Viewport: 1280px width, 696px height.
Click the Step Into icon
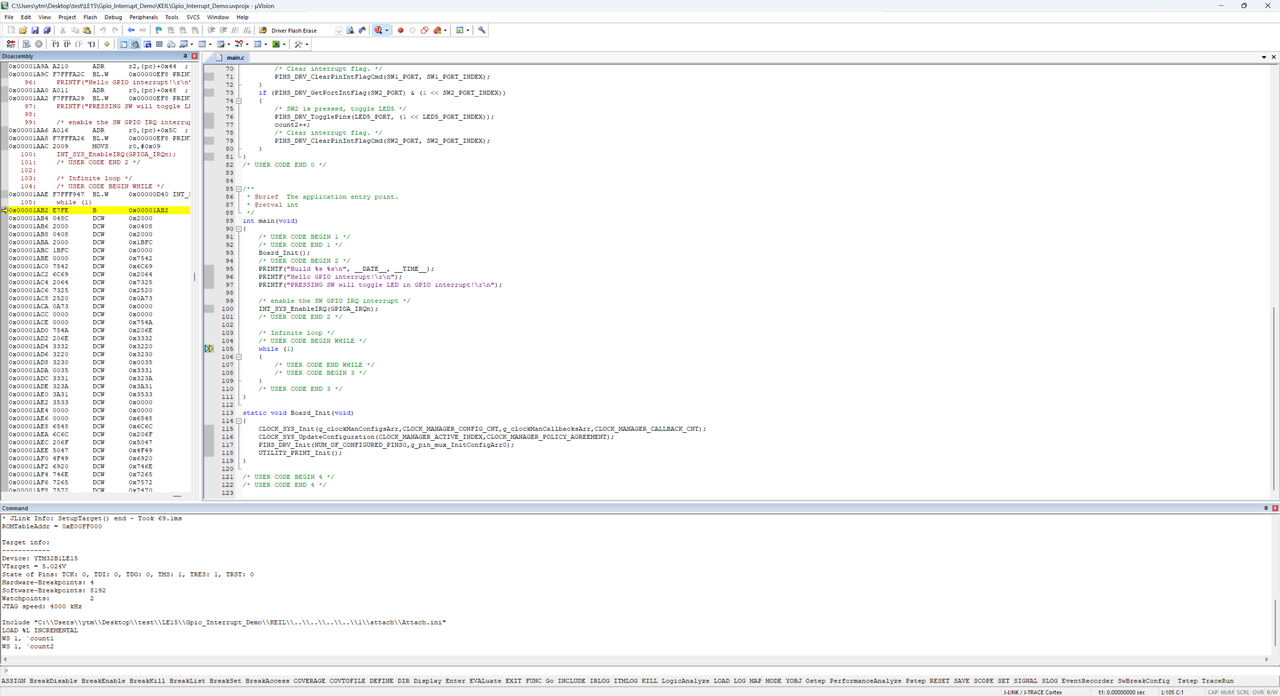[55, 44]
